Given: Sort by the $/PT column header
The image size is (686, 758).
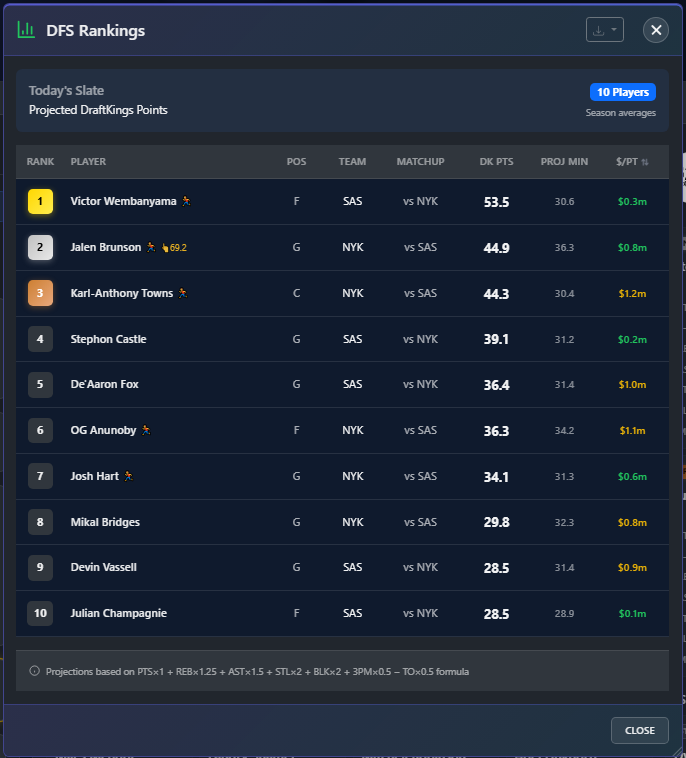Looking at the screenshot, I should (x=632, y=161).
